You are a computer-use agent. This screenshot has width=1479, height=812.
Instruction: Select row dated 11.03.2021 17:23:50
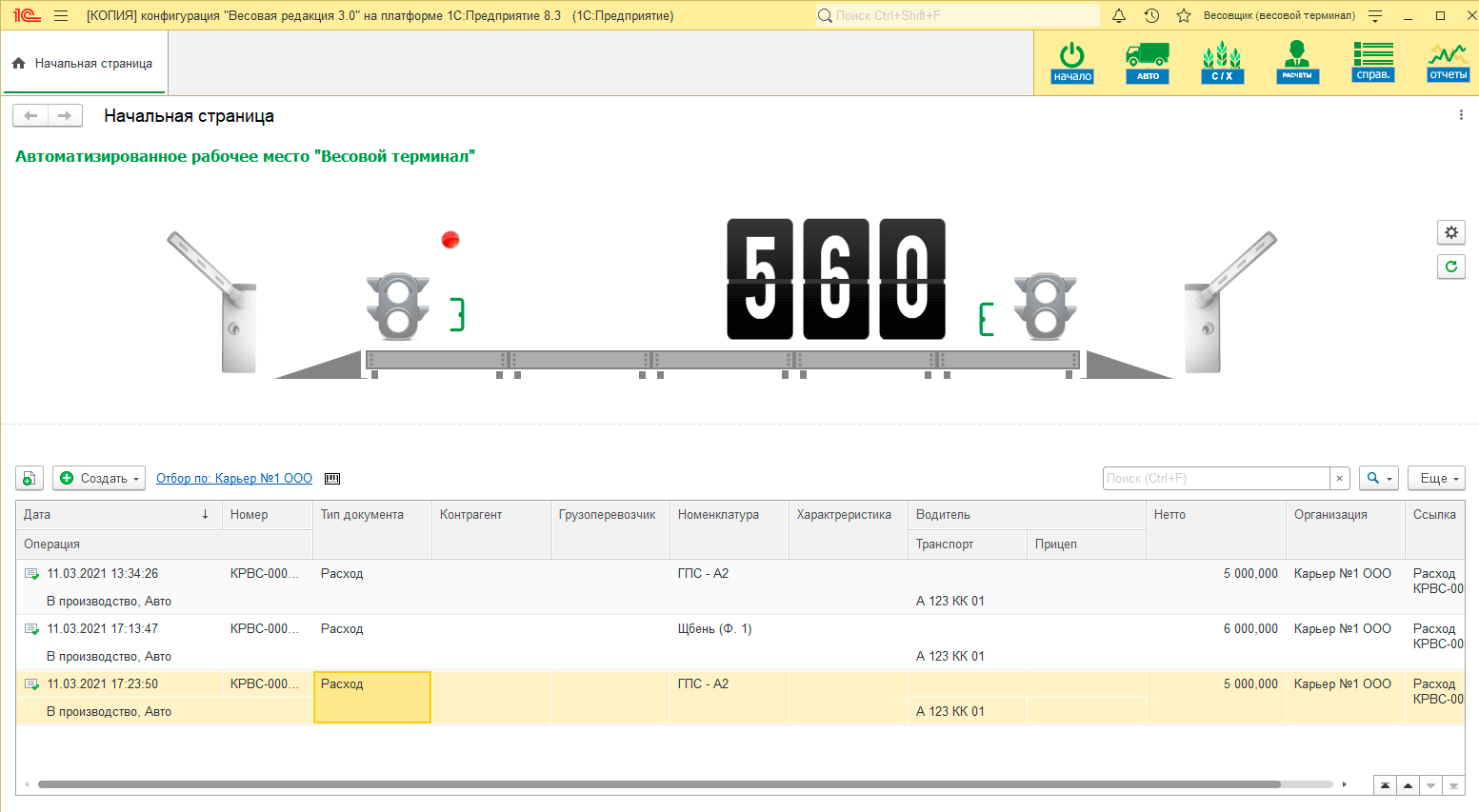pyautogui.click(x=740, y=698)
